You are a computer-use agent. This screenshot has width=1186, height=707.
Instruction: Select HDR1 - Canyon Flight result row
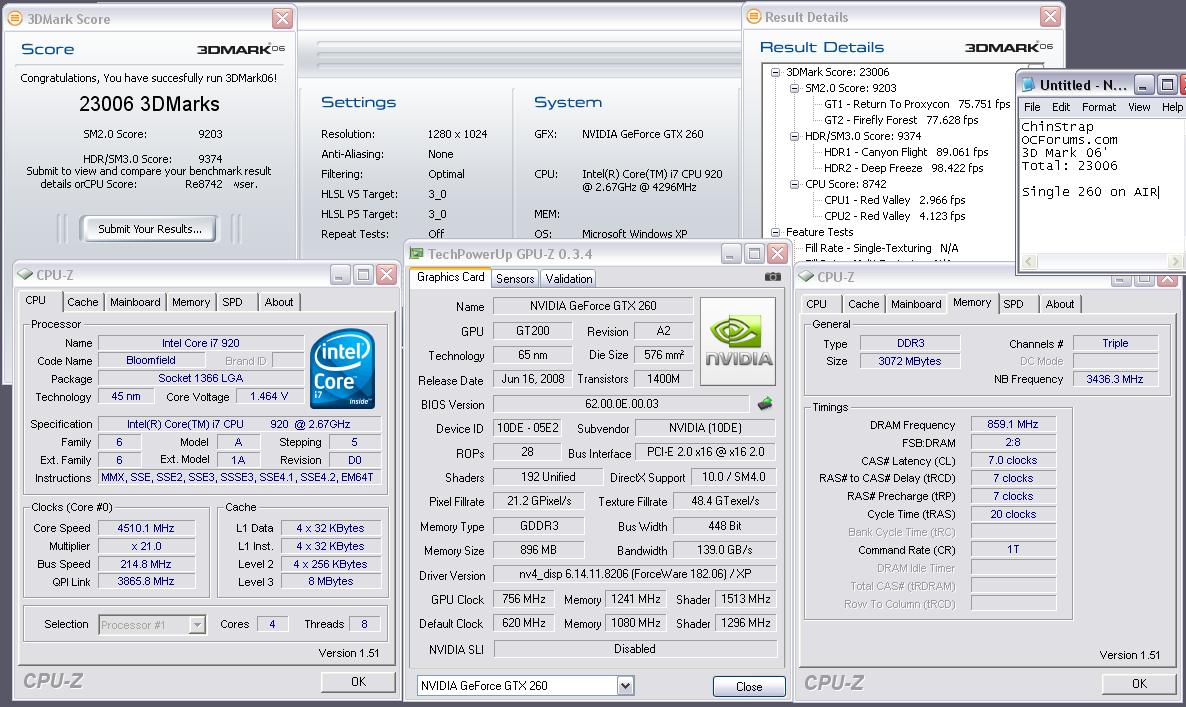[x=906, y=152]
